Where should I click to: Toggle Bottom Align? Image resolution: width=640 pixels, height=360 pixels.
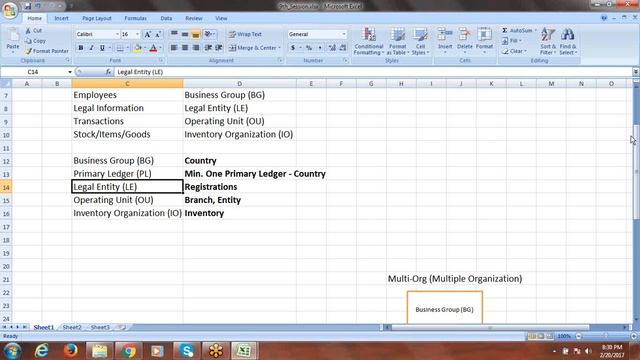pyautogui.click(x=196, y=34)
